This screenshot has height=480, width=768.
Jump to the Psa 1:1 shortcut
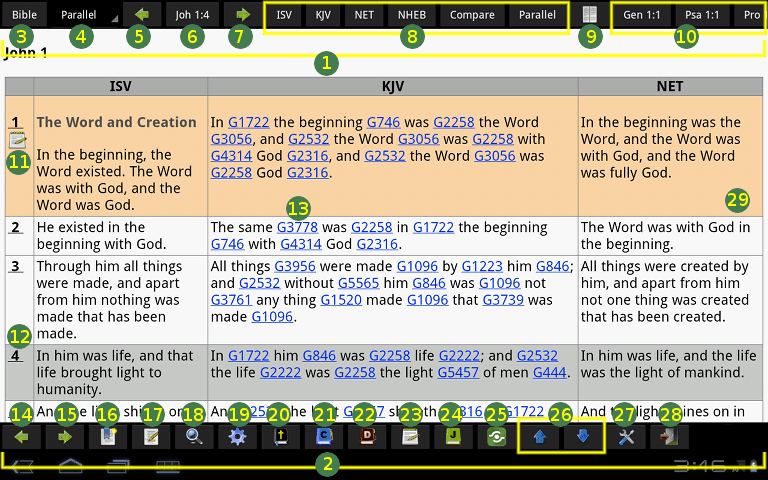702,15
